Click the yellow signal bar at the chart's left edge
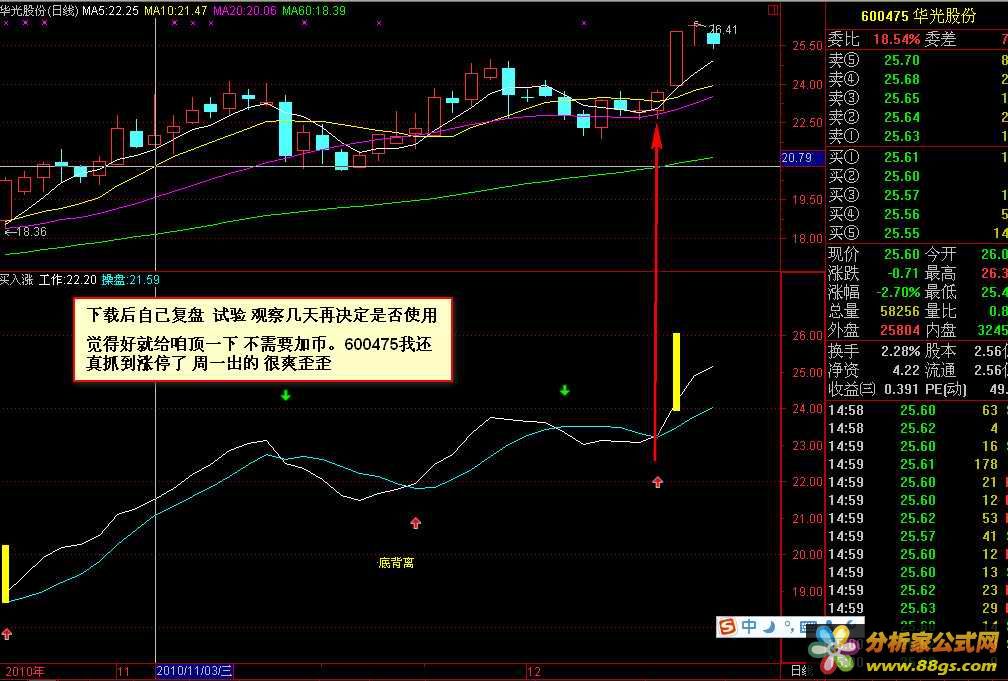 pyautogui.click(x=5, y=574)
